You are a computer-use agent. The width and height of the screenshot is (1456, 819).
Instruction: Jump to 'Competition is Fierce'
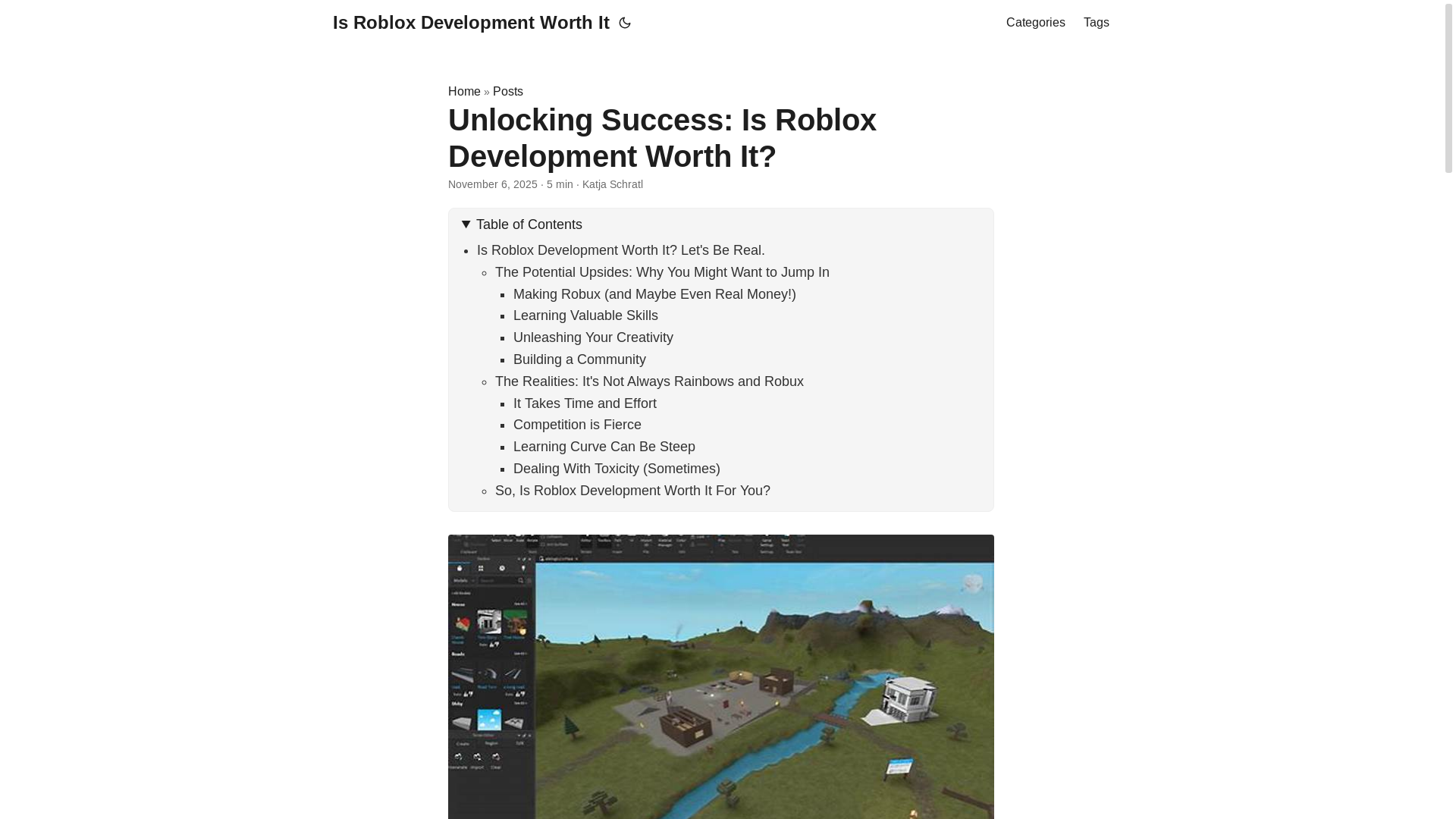coord(577,425)
